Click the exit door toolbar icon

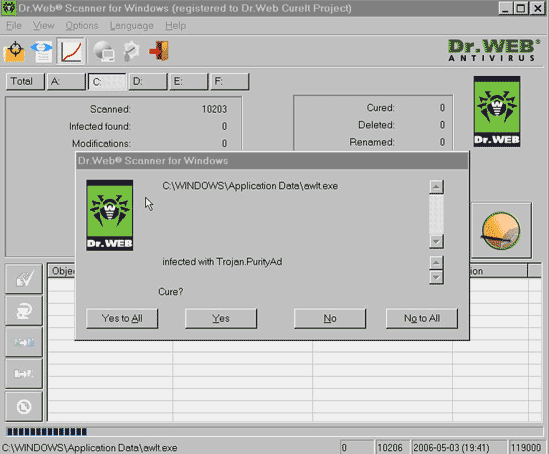point(159,51)
